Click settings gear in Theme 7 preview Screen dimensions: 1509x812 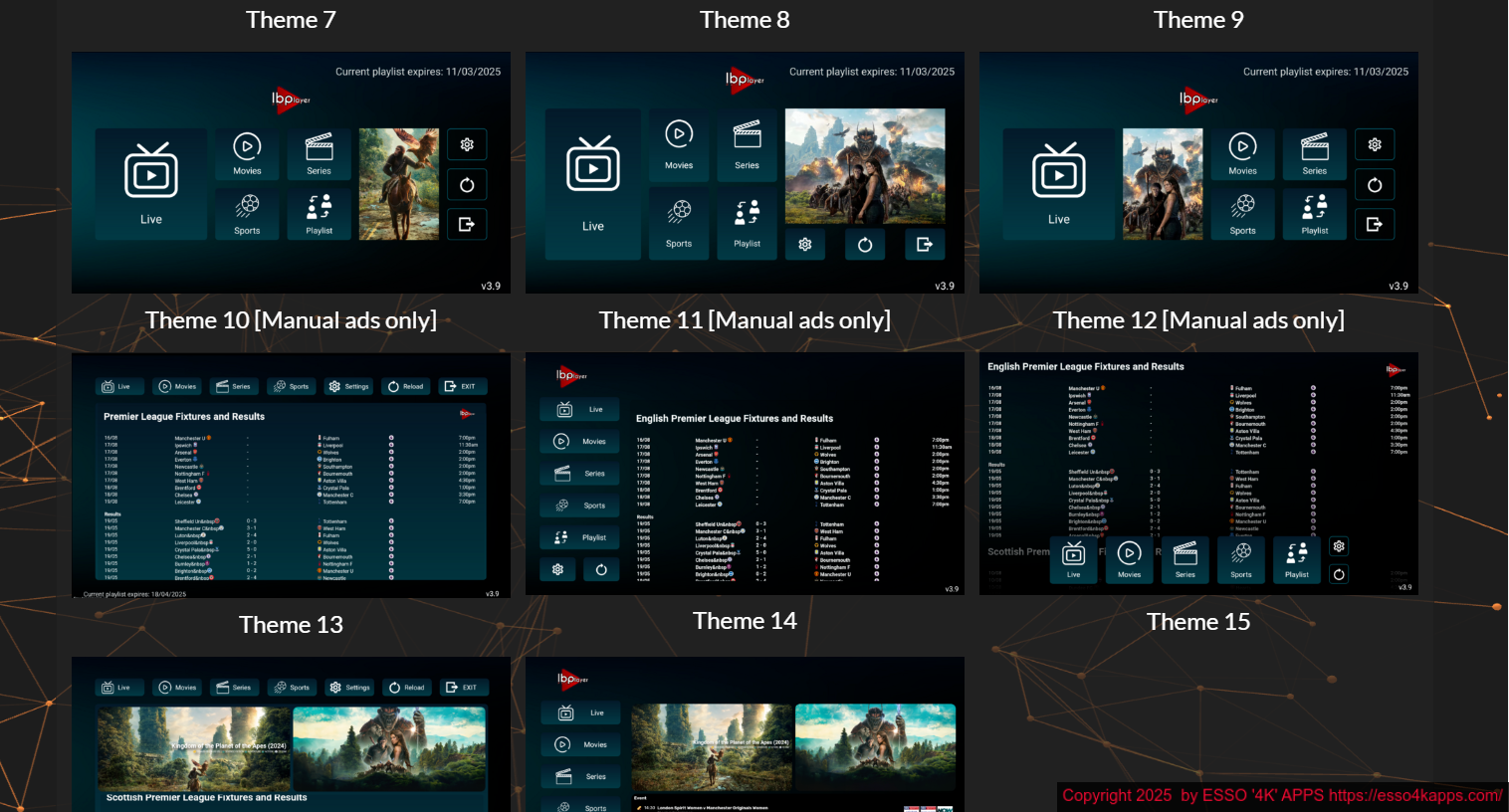(x=467, y=144)
